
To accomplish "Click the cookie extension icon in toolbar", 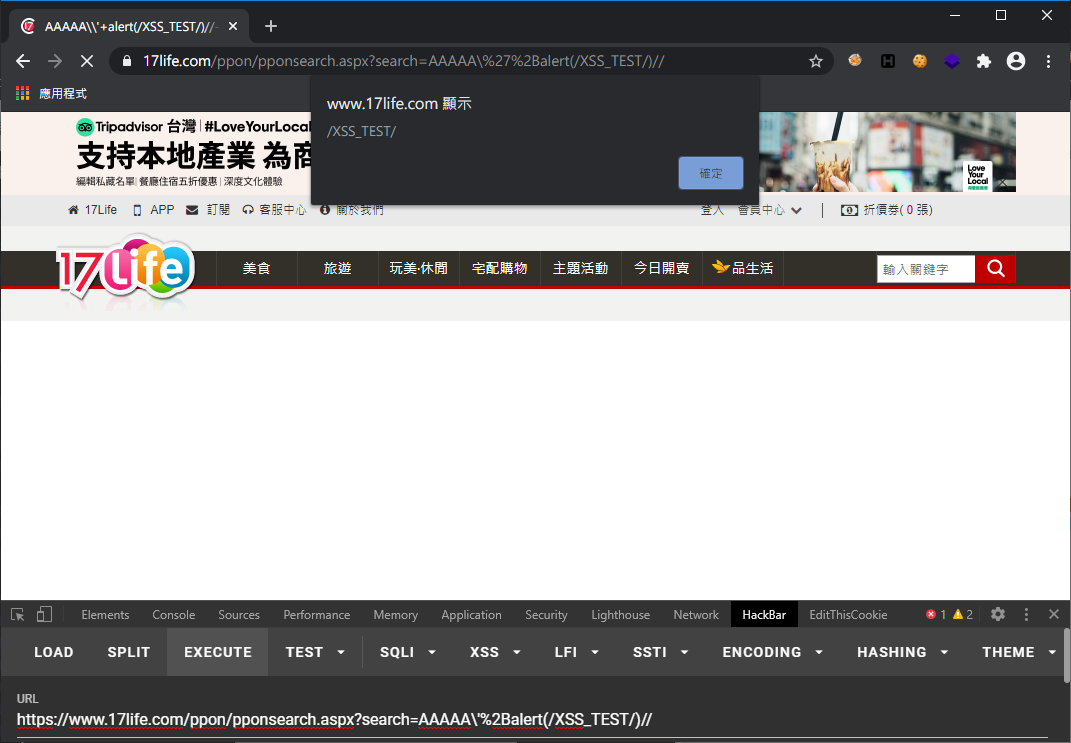I will tap(920, 61).
